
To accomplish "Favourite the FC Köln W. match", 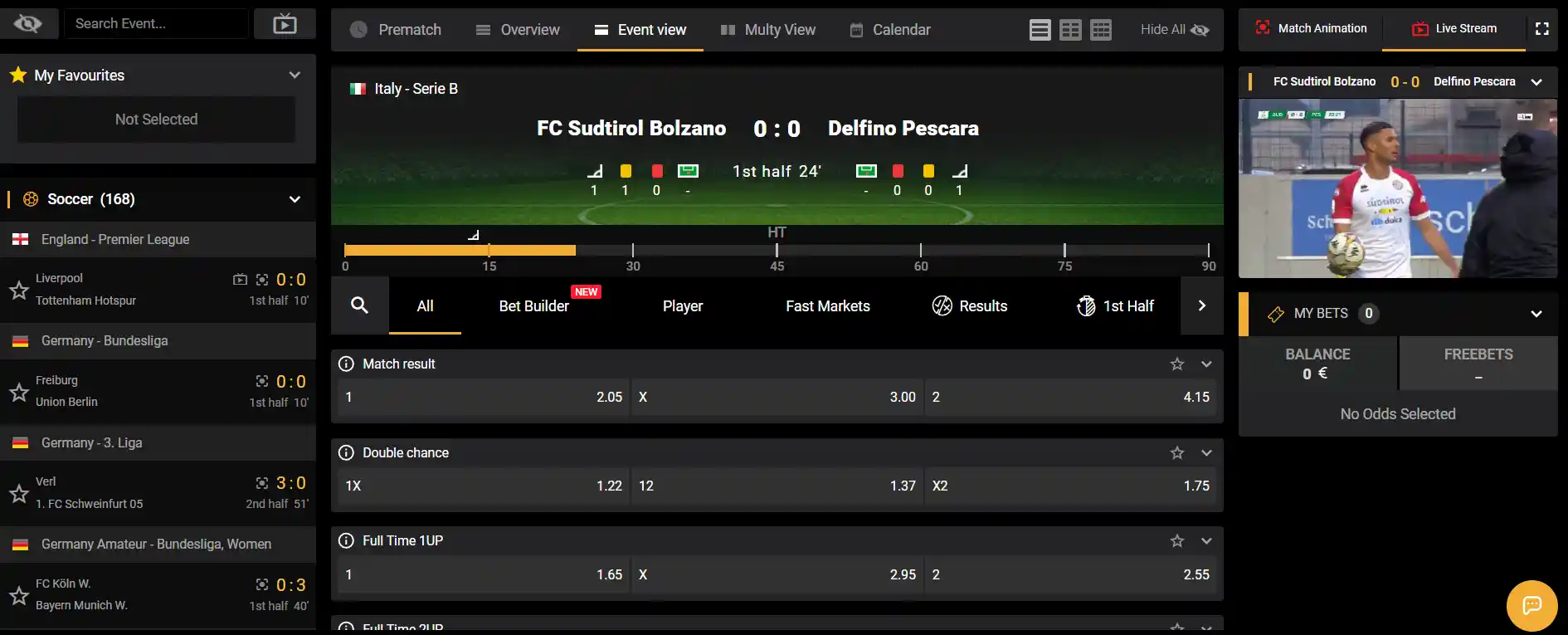I will point(19,595).
